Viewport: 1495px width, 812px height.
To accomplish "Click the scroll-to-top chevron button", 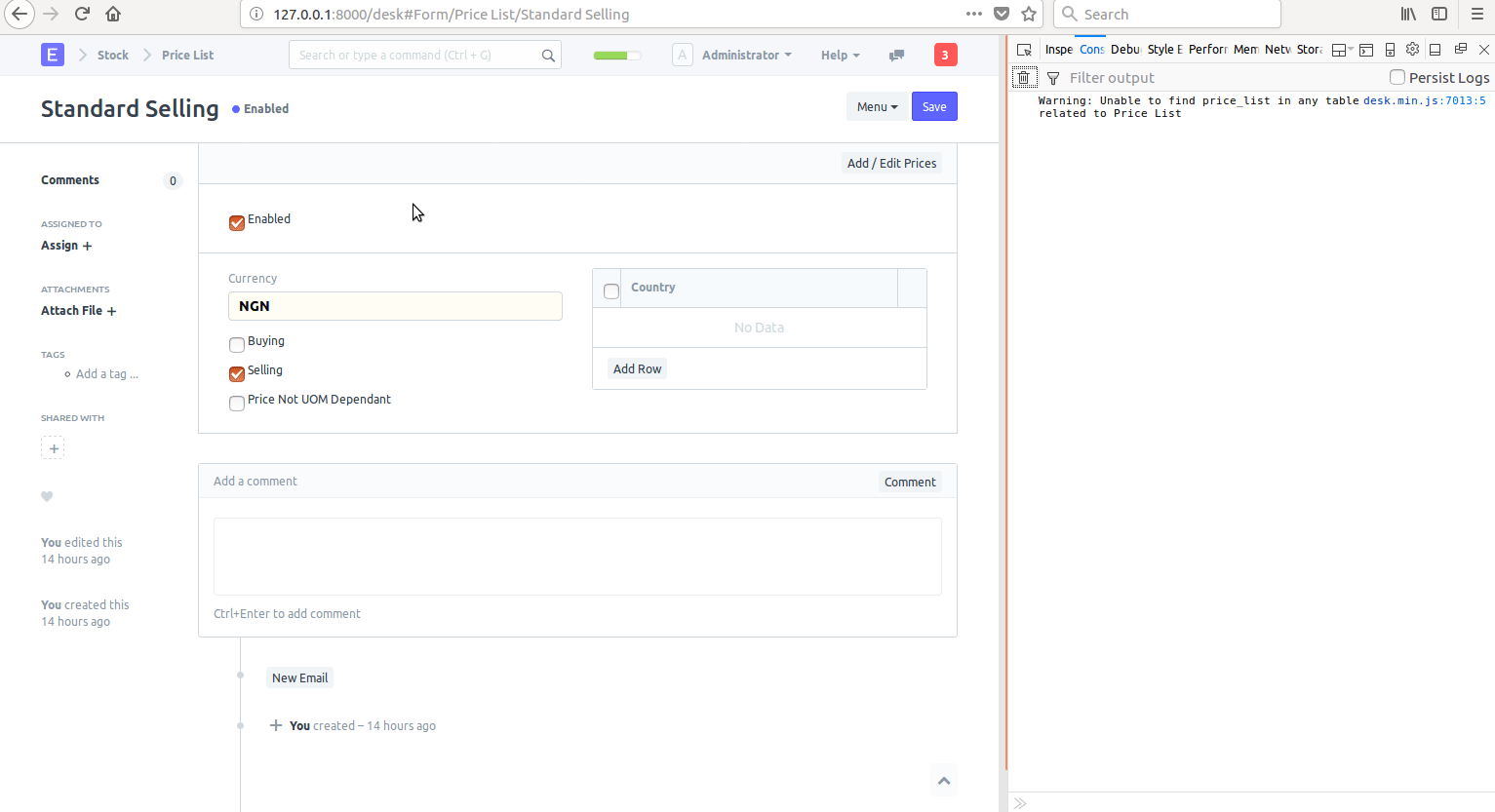I will (x=944, y=780).
